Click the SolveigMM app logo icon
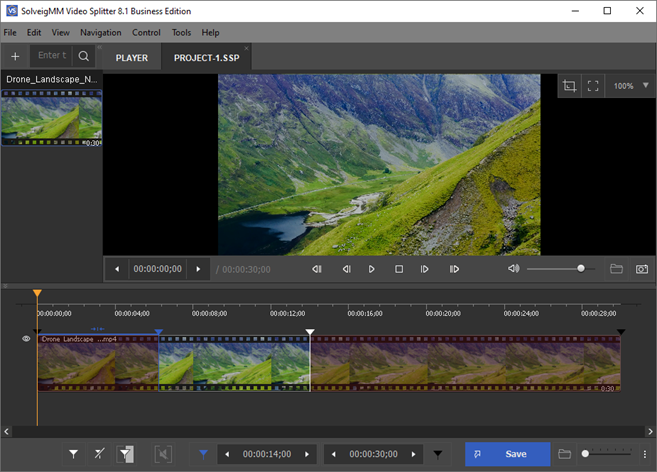Screen dimensions: 657x472 pyautogui.click(x=12, y=10)
